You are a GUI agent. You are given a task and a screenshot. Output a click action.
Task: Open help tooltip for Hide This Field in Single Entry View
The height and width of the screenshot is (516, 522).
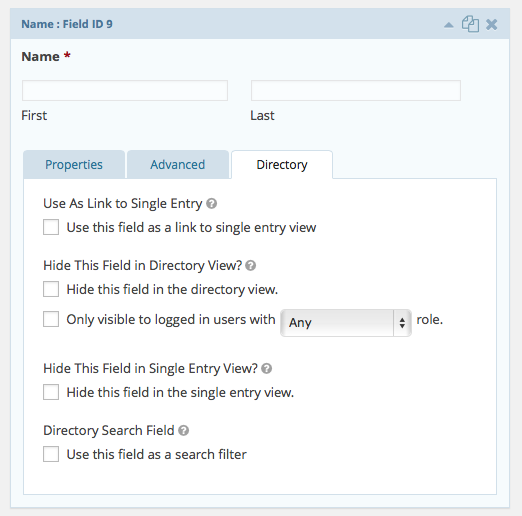(266, 368)
